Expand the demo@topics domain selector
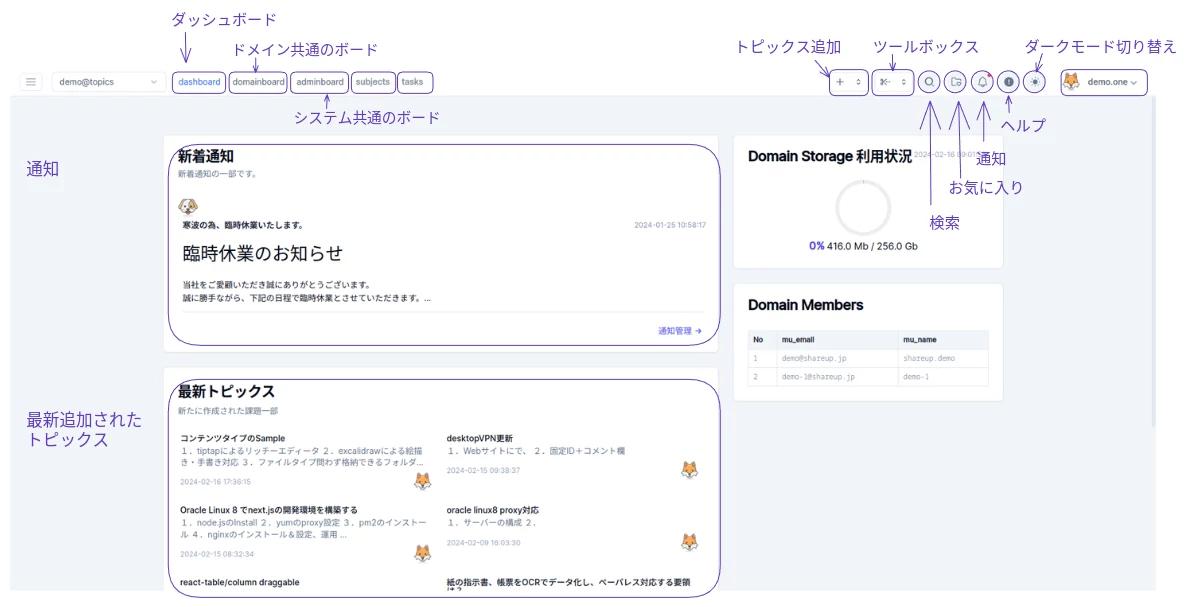Image resolution: width=1187 pixels, height=607 pixels. (x=108, y=82)
